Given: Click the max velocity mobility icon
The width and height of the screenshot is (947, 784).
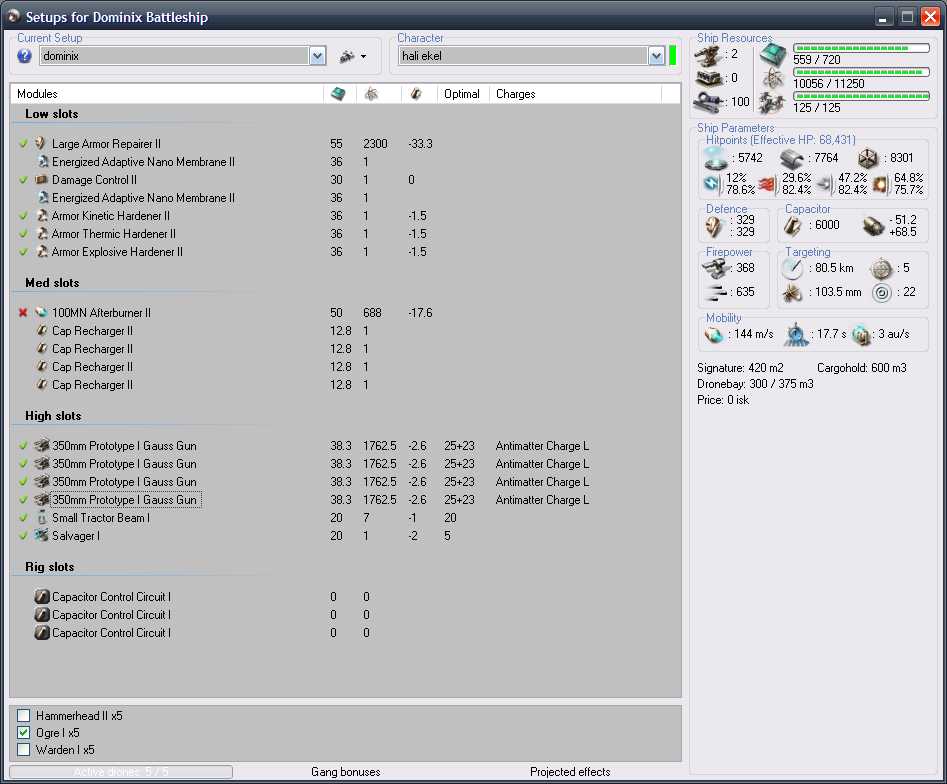Looking at the screenshot, I should pyautogui.click(x=714, y=334).
